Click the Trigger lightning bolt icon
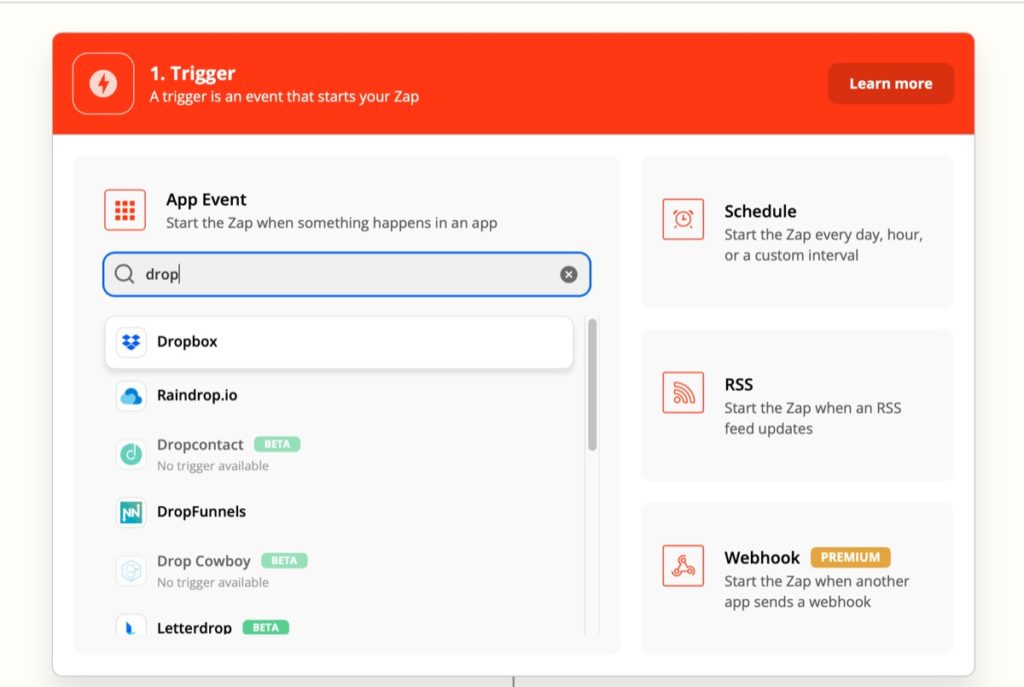This screenshot has width=1024, height=687. (103, 84)
